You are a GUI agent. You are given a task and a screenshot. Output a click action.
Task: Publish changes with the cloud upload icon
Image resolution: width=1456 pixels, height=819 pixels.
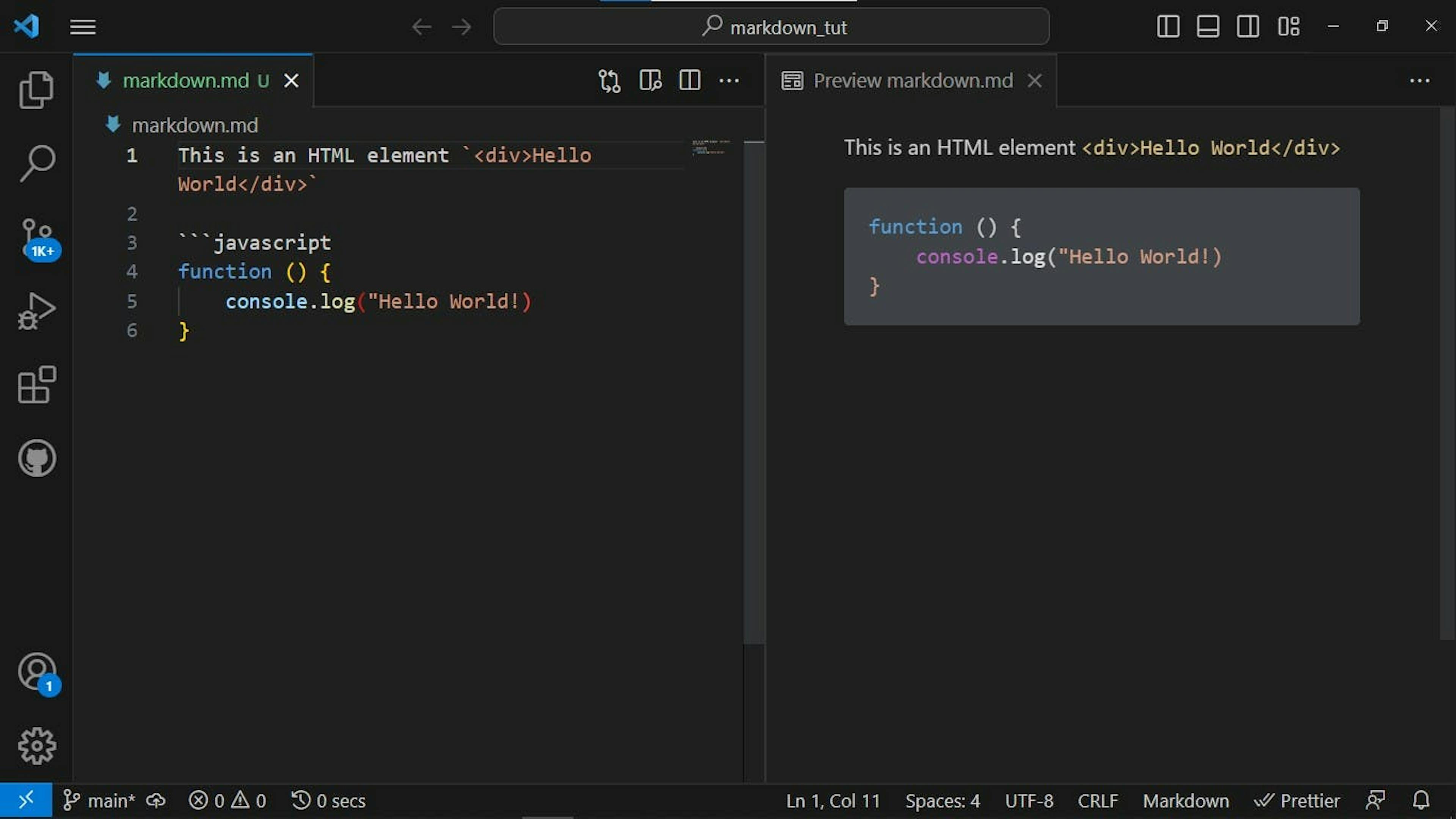(x=155, y=800)
